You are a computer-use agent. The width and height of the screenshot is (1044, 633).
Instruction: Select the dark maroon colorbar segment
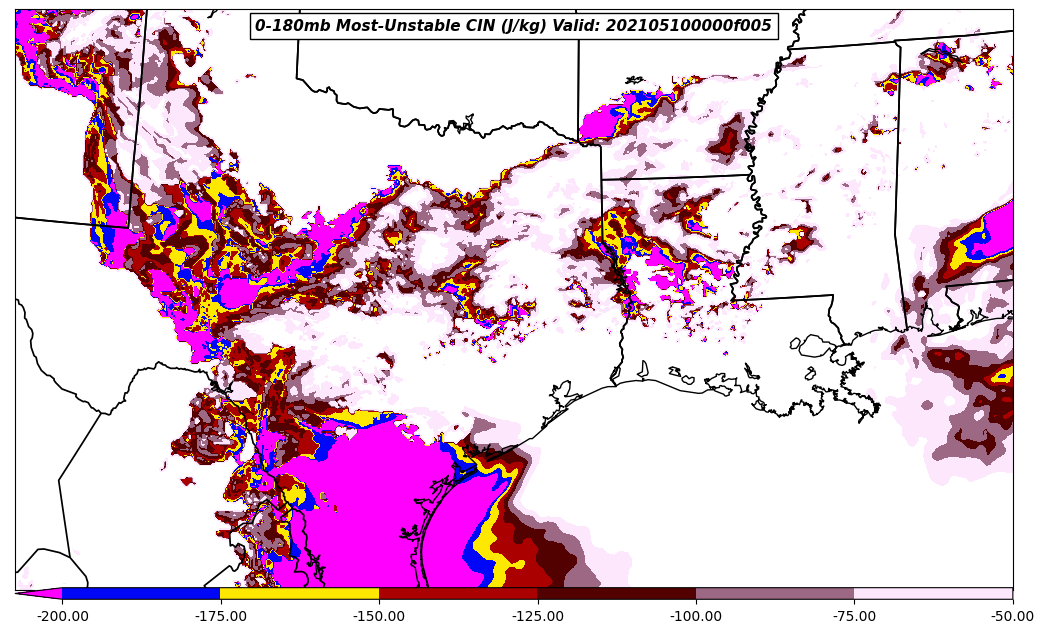point(617,593)
